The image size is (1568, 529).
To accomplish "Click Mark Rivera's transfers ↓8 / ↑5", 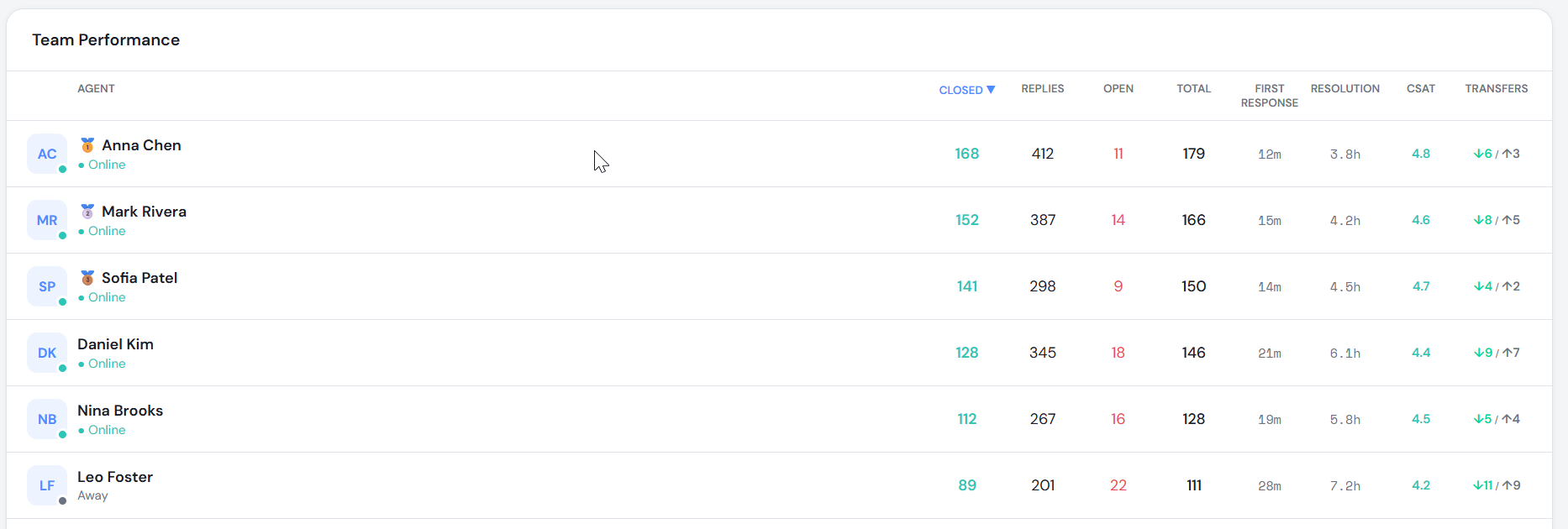I will [1497, 220].
